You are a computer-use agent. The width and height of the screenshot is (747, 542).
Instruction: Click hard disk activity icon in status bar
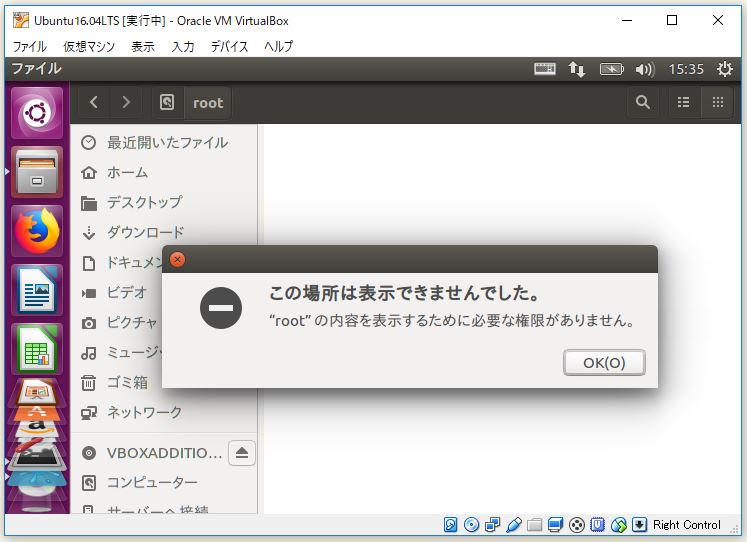tap(450, 525)
